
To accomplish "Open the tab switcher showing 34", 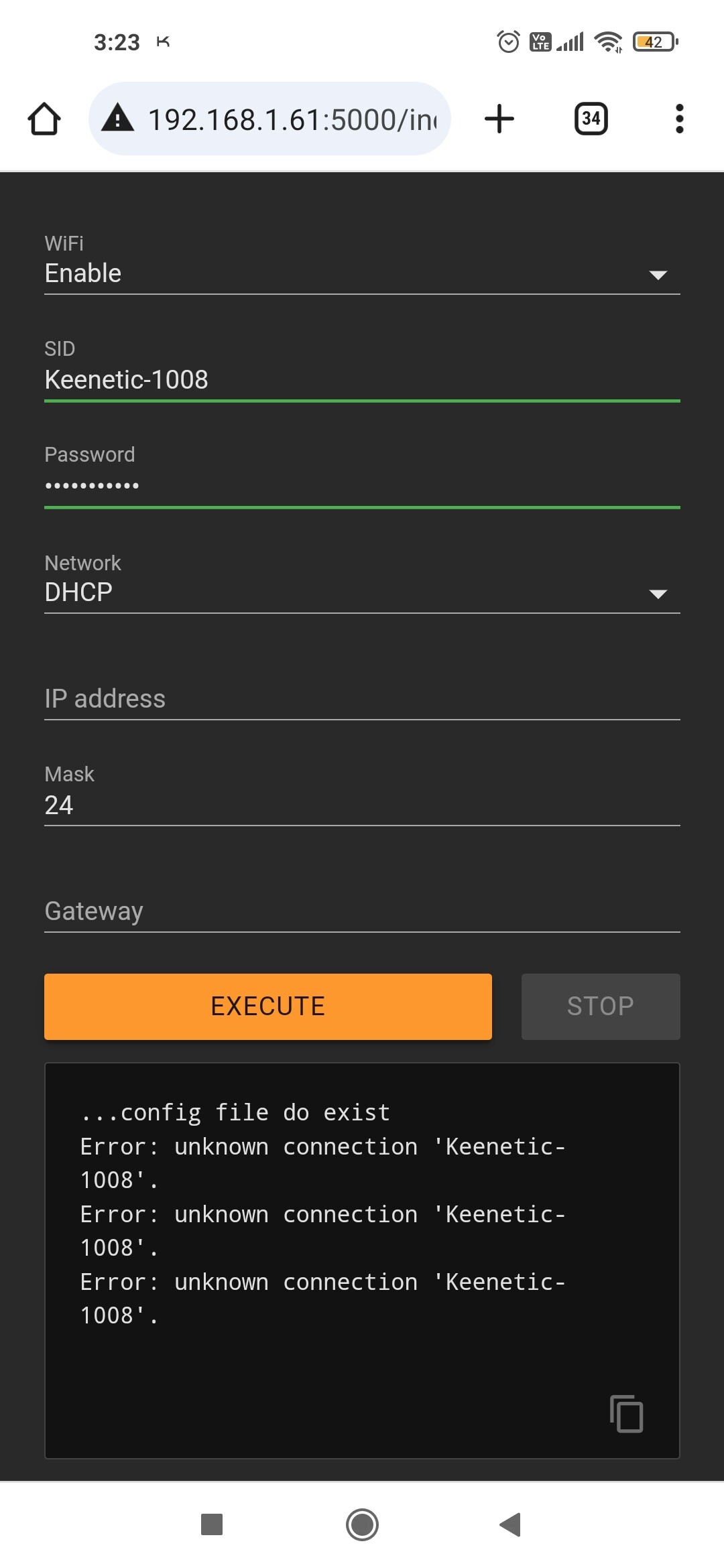I will point(591,119).
